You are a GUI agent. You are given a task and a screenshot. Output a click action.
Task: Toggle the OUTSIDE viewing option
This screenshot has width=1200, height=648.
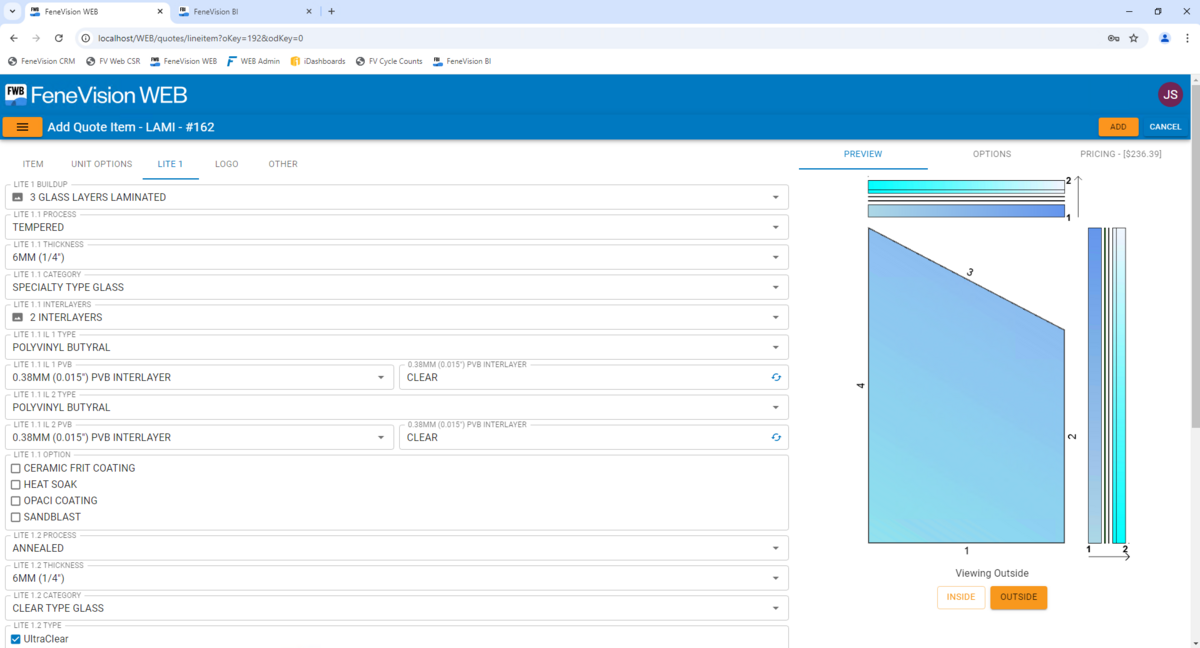[x=1018, y=597]
